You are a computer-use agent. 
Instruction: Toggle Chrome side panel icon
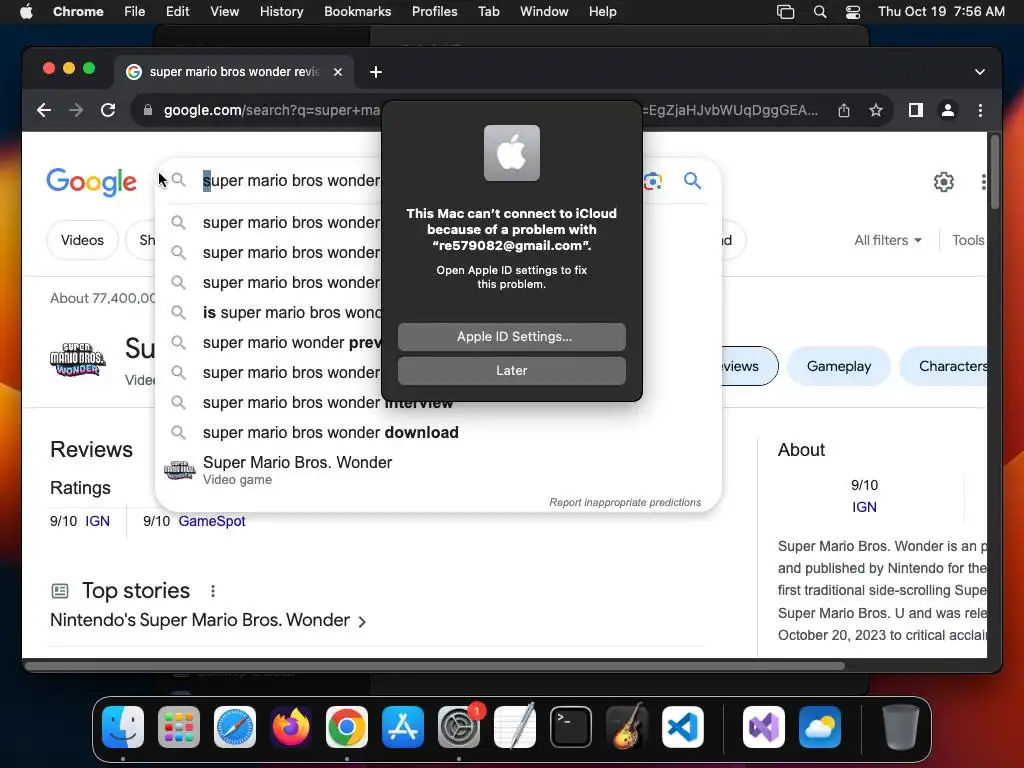tap(916, 110)
